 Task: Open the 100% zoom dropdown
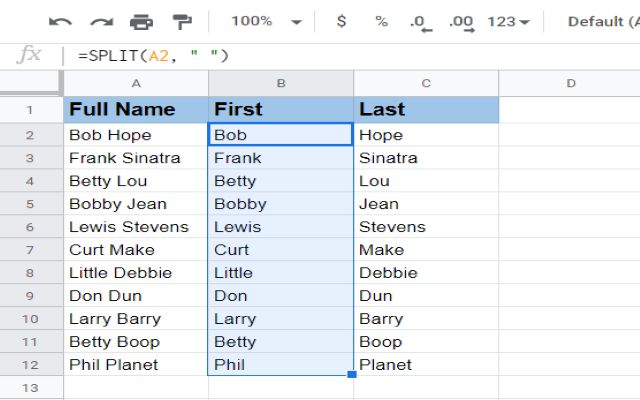266,21
